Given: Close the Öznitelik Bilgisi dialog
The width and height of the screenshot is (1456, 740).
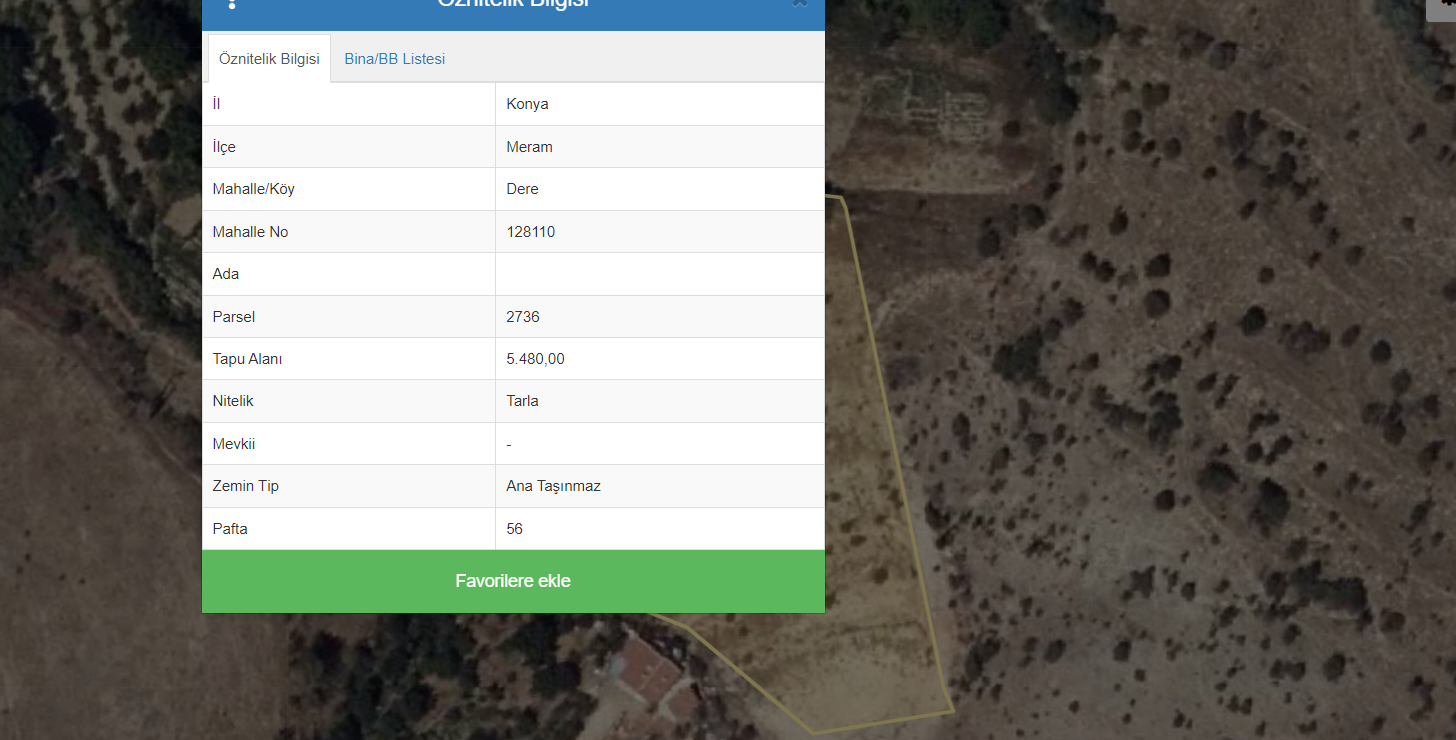Looking at the screenshot, I should point(799,4).
